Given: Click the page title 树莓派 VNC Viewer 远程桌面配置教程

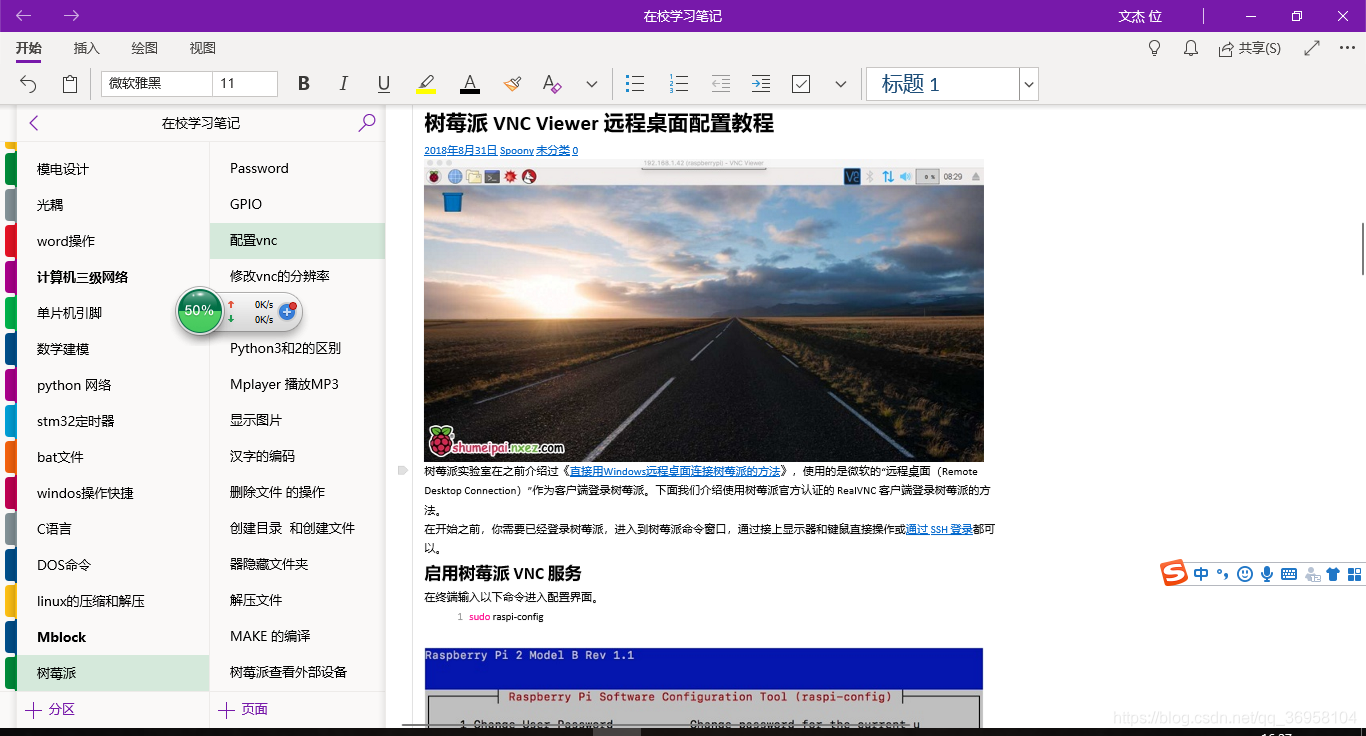Looking at the screenshot, I should (x=599, y=123).
